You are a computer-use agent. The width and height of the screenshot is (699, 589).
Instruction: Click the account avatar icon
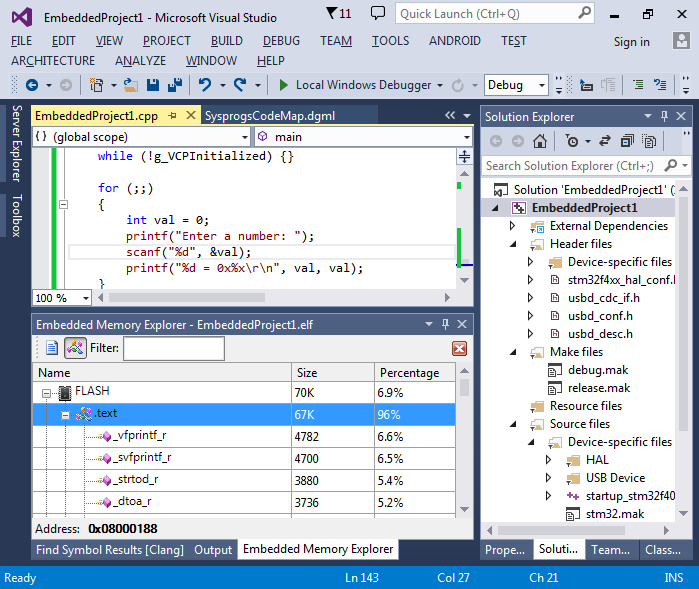click(x=681, y=41)
